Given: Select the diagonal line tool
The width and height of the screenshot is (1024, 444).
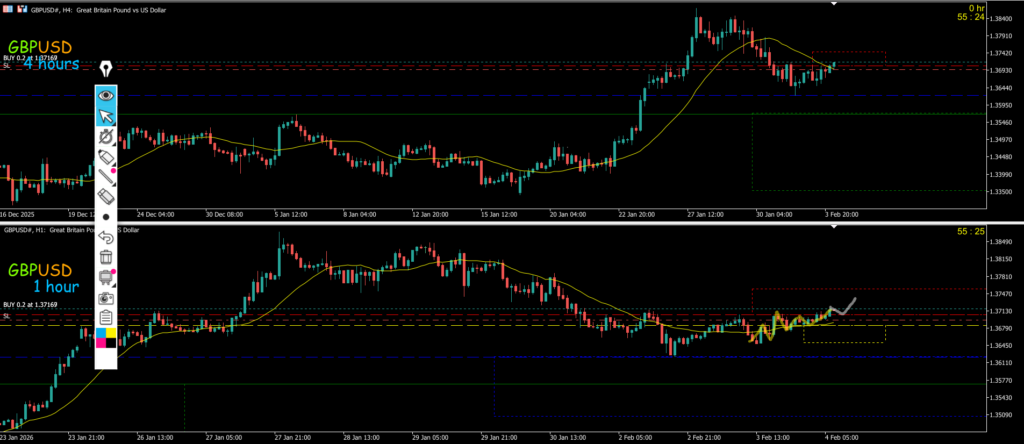Looking at the screenshot, I should coord(106,178).
